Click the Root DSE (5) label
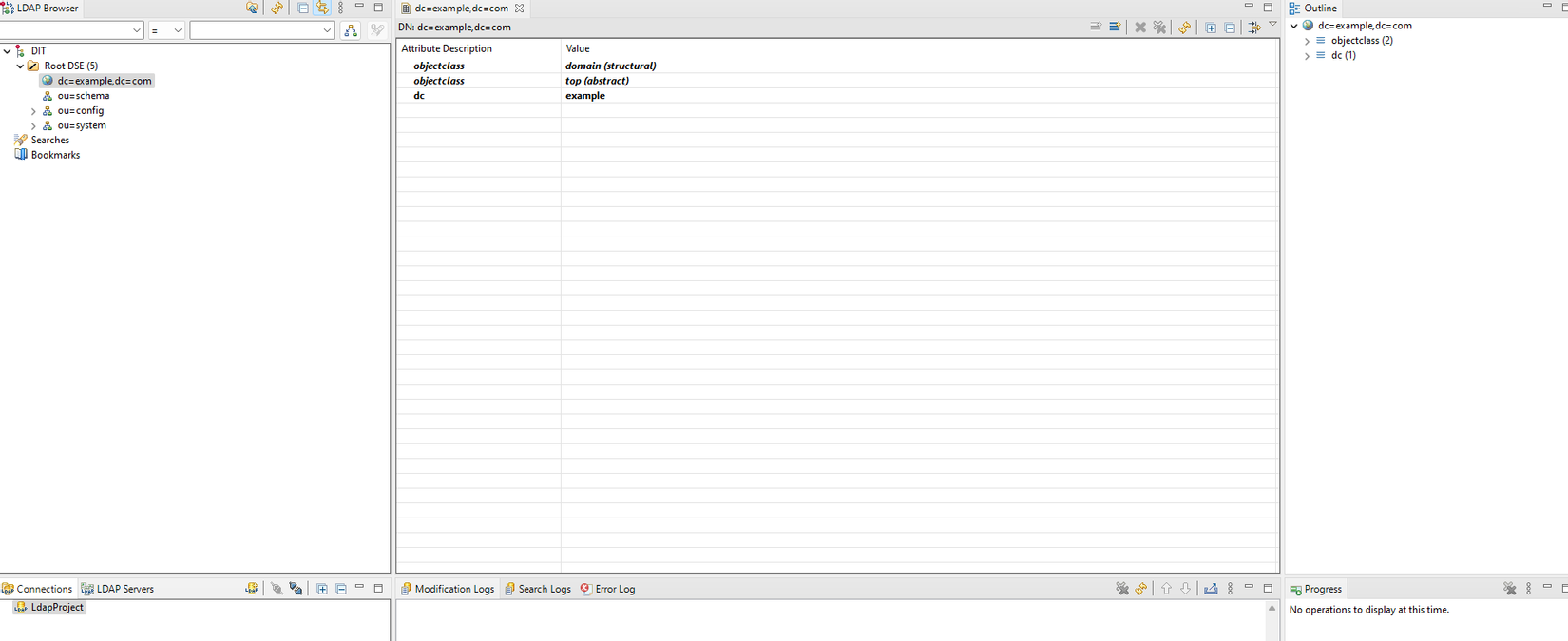Image resolution: width=1568 pixels, height=641 pixels. pos(71,66)
